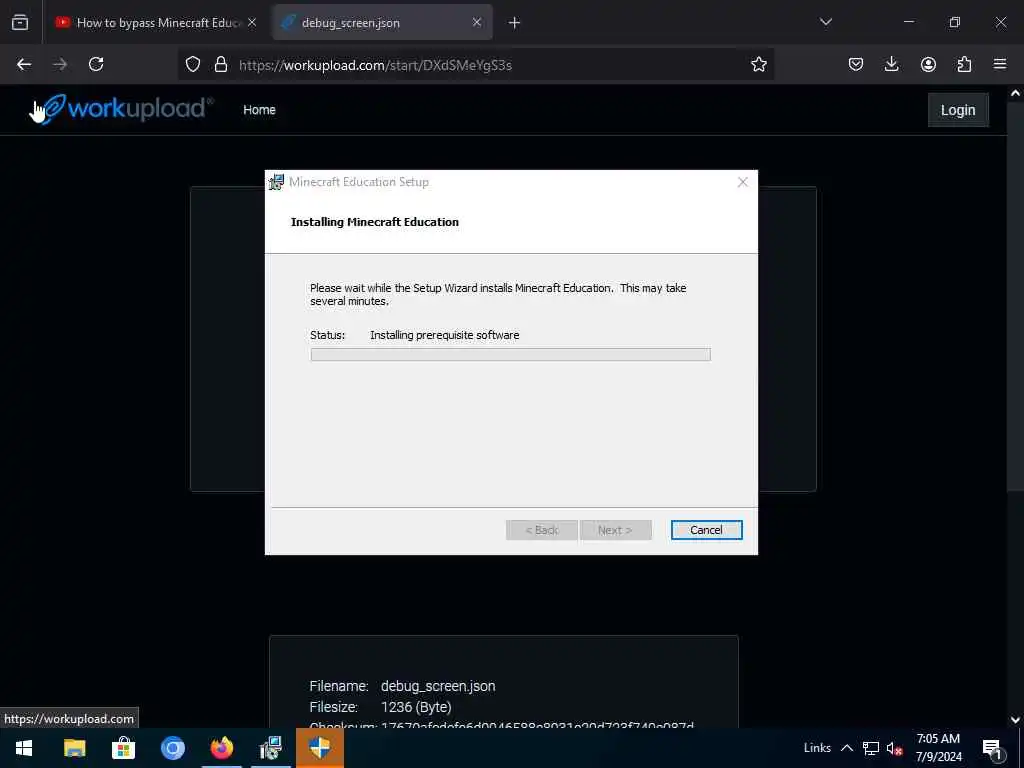1024x768 pixels.
Task: Click the filesize 1236 (Byte) text
Action: 416,707
